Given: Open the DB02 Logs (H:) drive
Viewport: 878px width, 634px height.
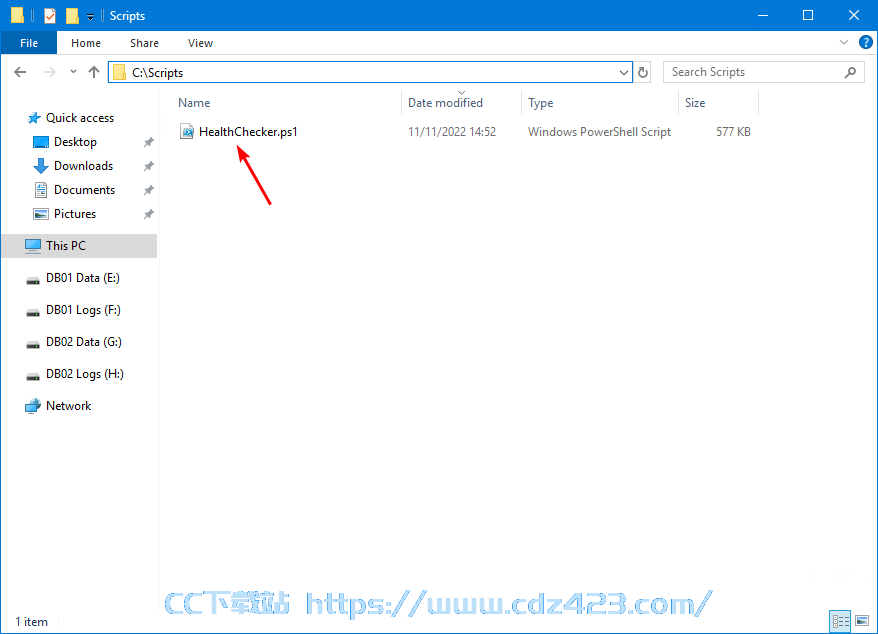Looking at the screenshot, I should (x=85, y=374).
